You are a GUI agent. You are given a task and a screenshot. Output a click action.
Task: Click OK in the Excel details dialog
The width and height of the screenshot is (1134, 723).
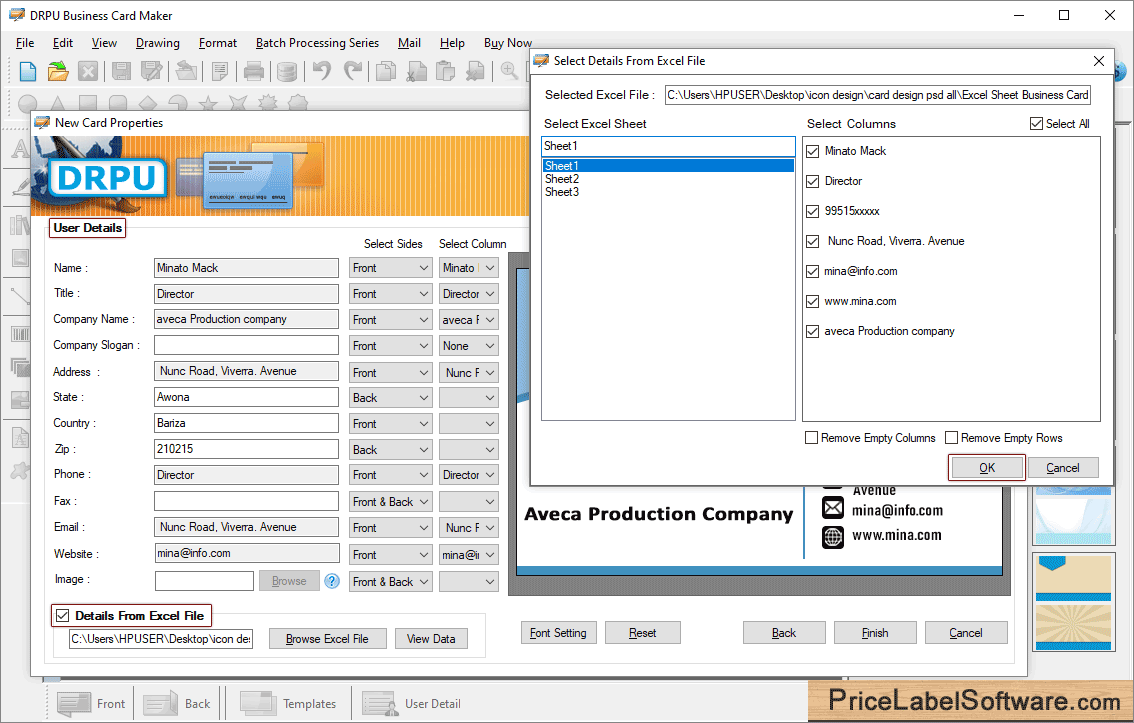tap(986, 468)
